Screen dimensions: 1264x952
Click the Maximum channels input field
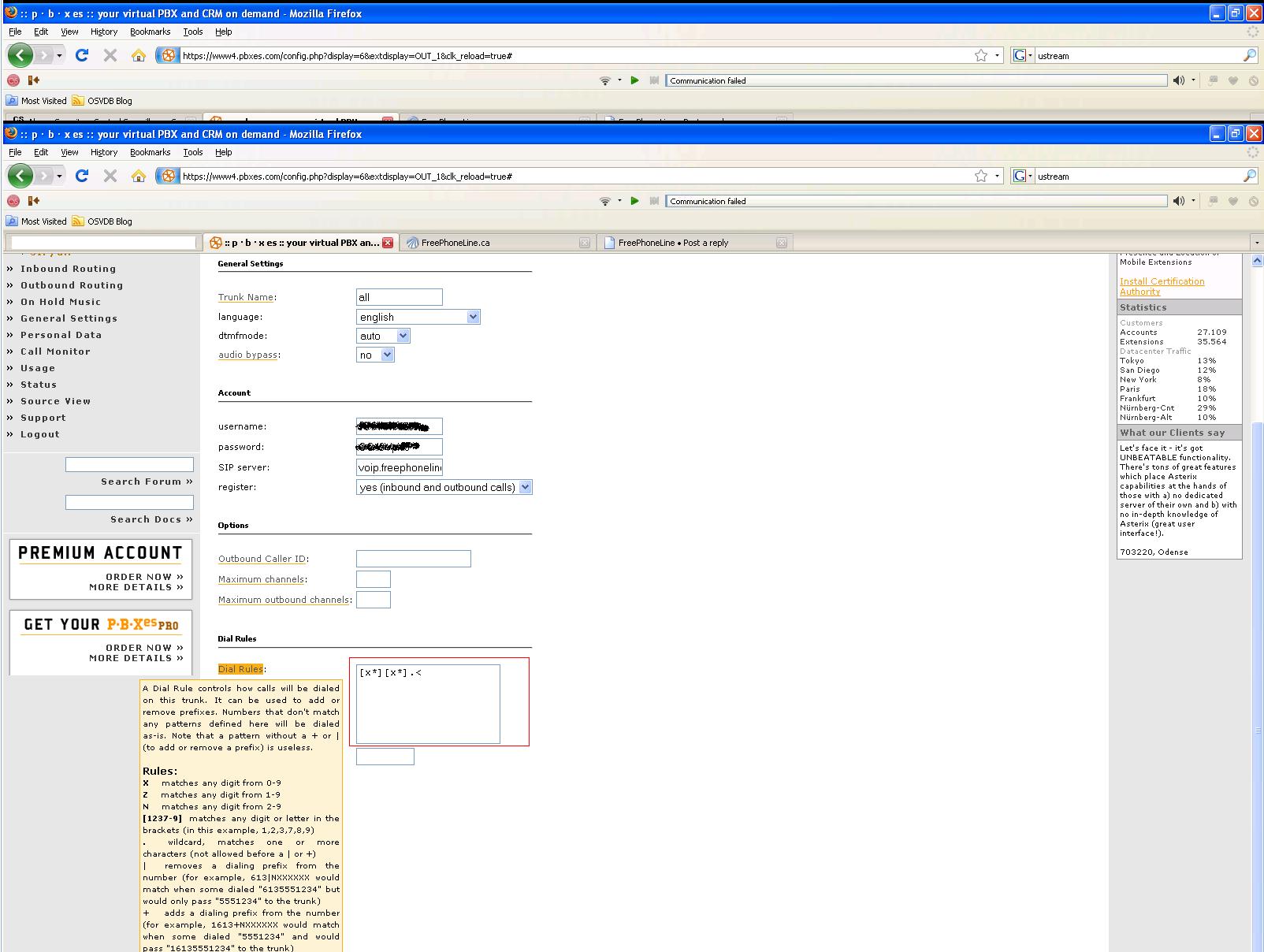(374, 579)
